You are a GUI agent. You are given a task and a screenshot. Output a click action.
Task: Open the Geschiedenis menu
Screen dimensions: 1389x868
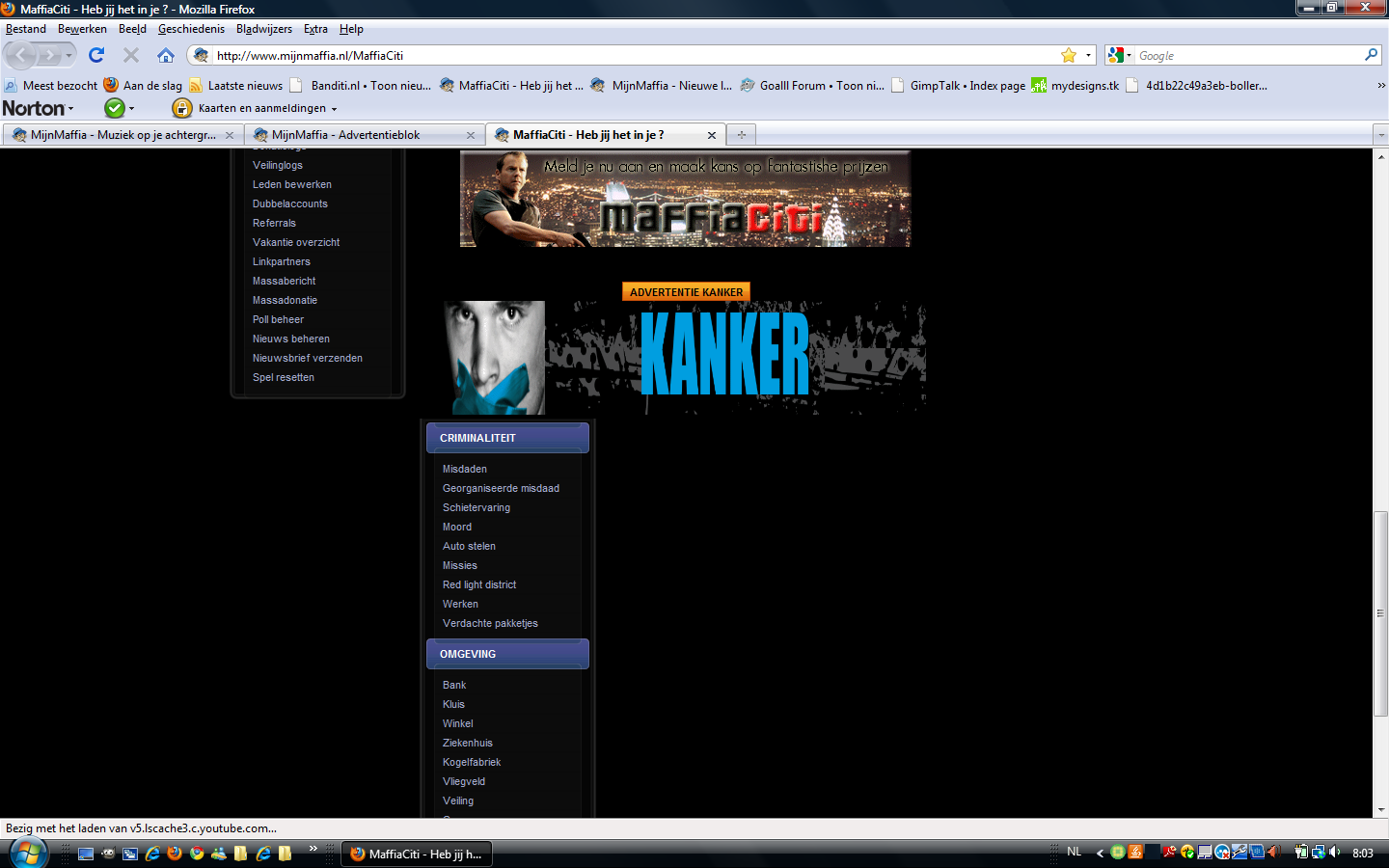191,29
